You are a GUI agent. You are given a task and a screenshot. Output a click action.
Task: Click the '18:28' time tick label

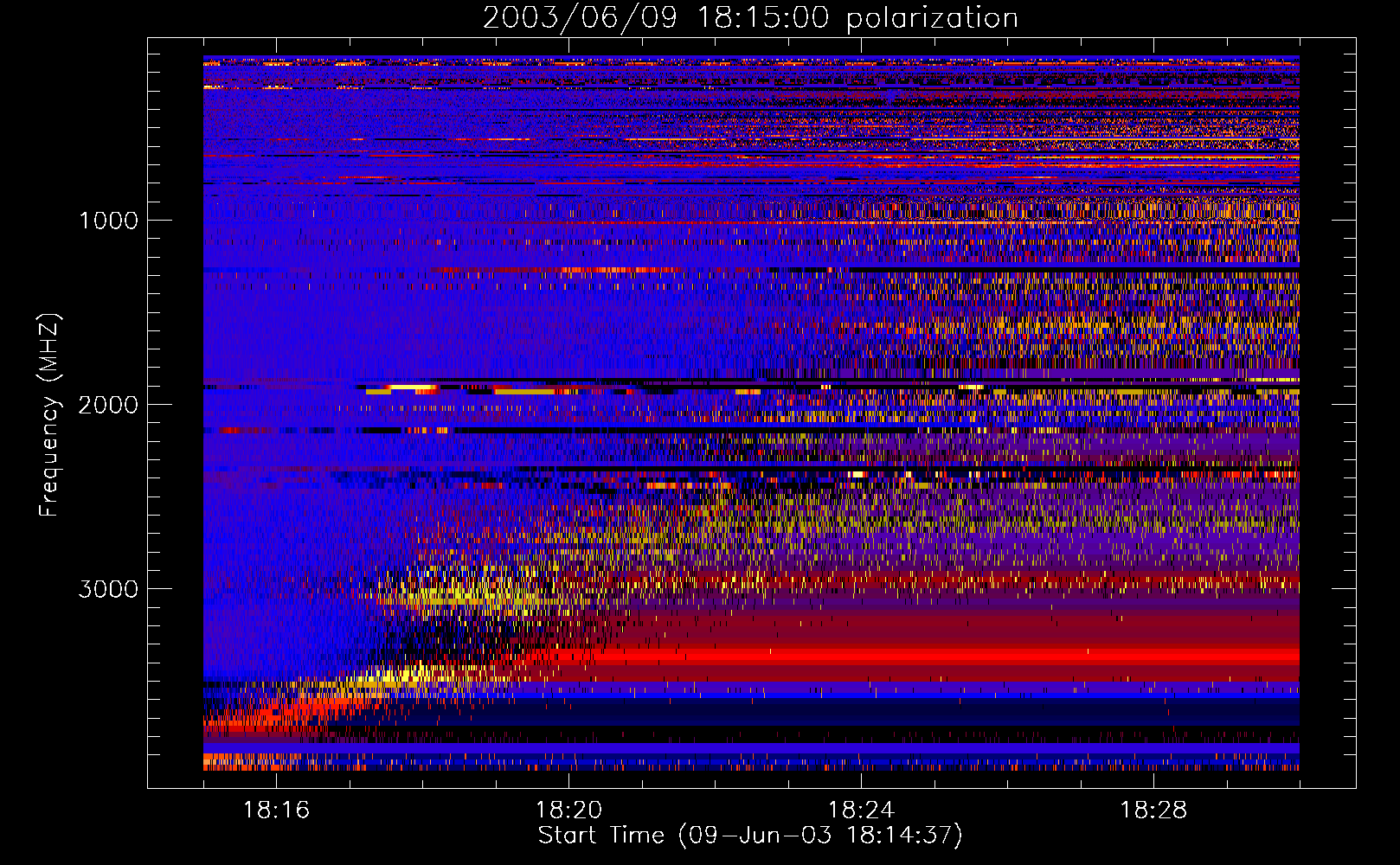[1153, 811]
